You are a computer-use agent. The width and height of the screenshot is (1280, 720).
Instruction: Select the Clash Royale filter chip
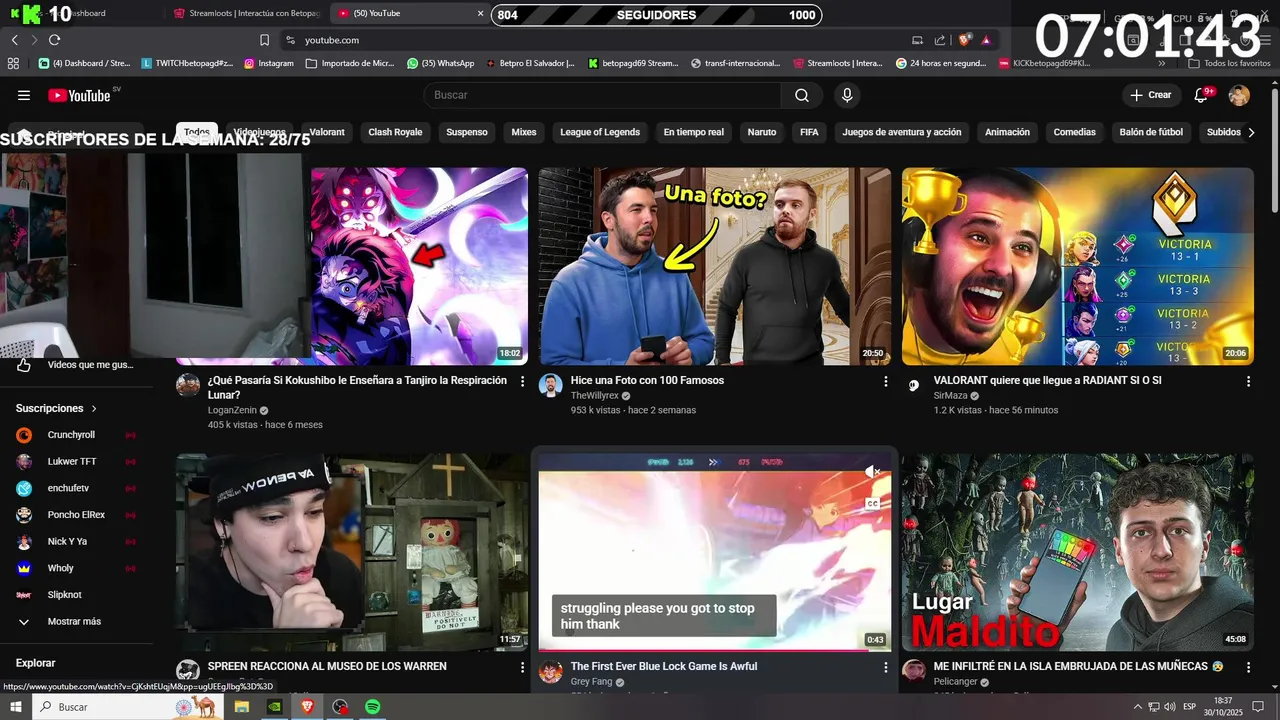pyautogui.click(x=395, y=132)
